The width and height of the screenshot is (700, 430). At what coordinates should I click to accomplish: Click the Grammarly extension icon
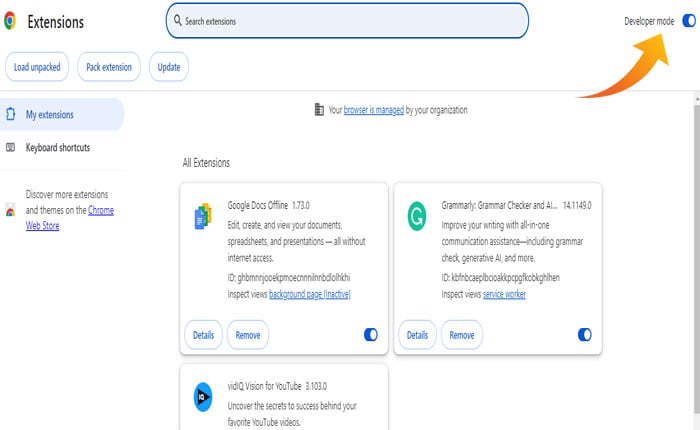tap(416, 216)
